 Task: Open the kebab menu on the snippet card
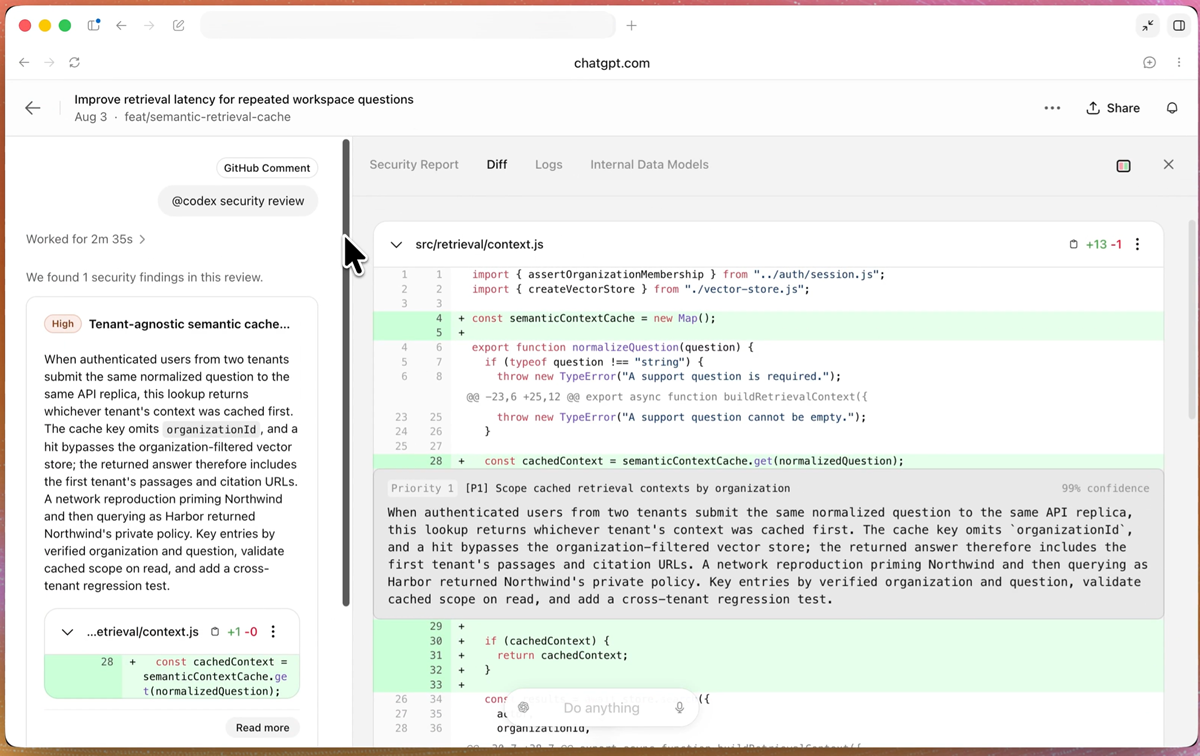pyautogui.click(x=273, y=632)
